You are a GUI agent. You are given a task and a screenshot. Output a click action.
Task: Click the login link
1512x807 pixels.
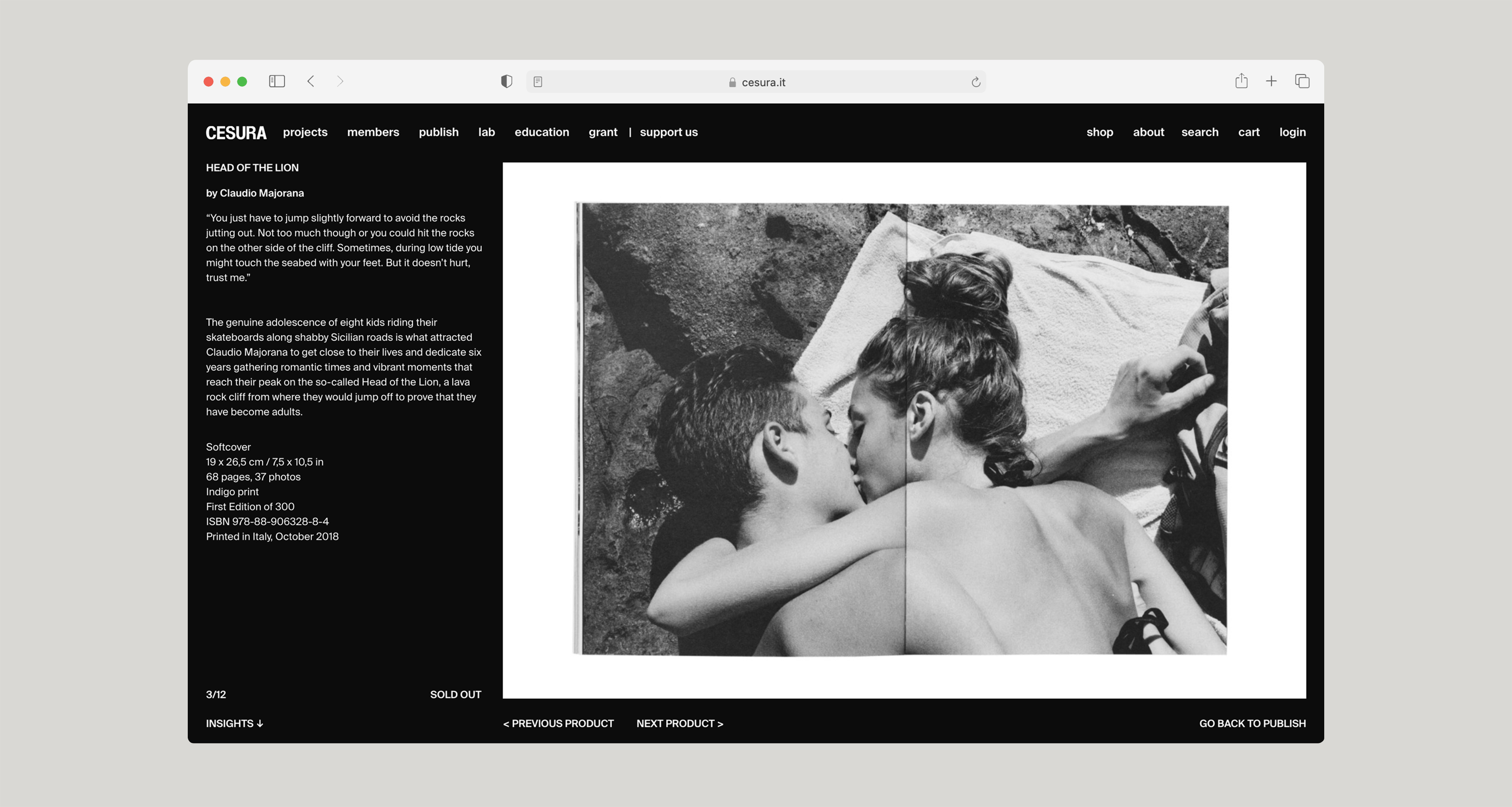[x=1293, y=132]
